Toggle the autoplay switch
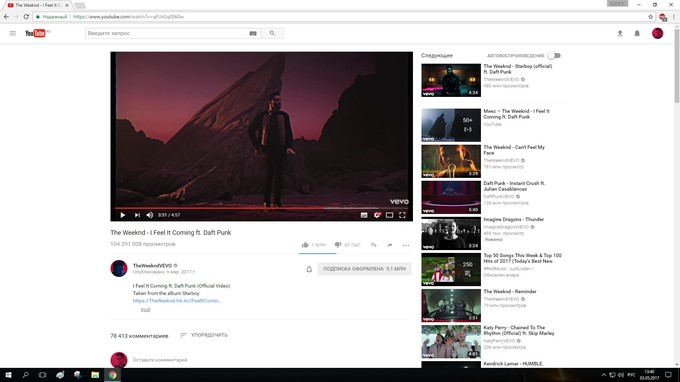The image size is (680, 382). [554, 56]
